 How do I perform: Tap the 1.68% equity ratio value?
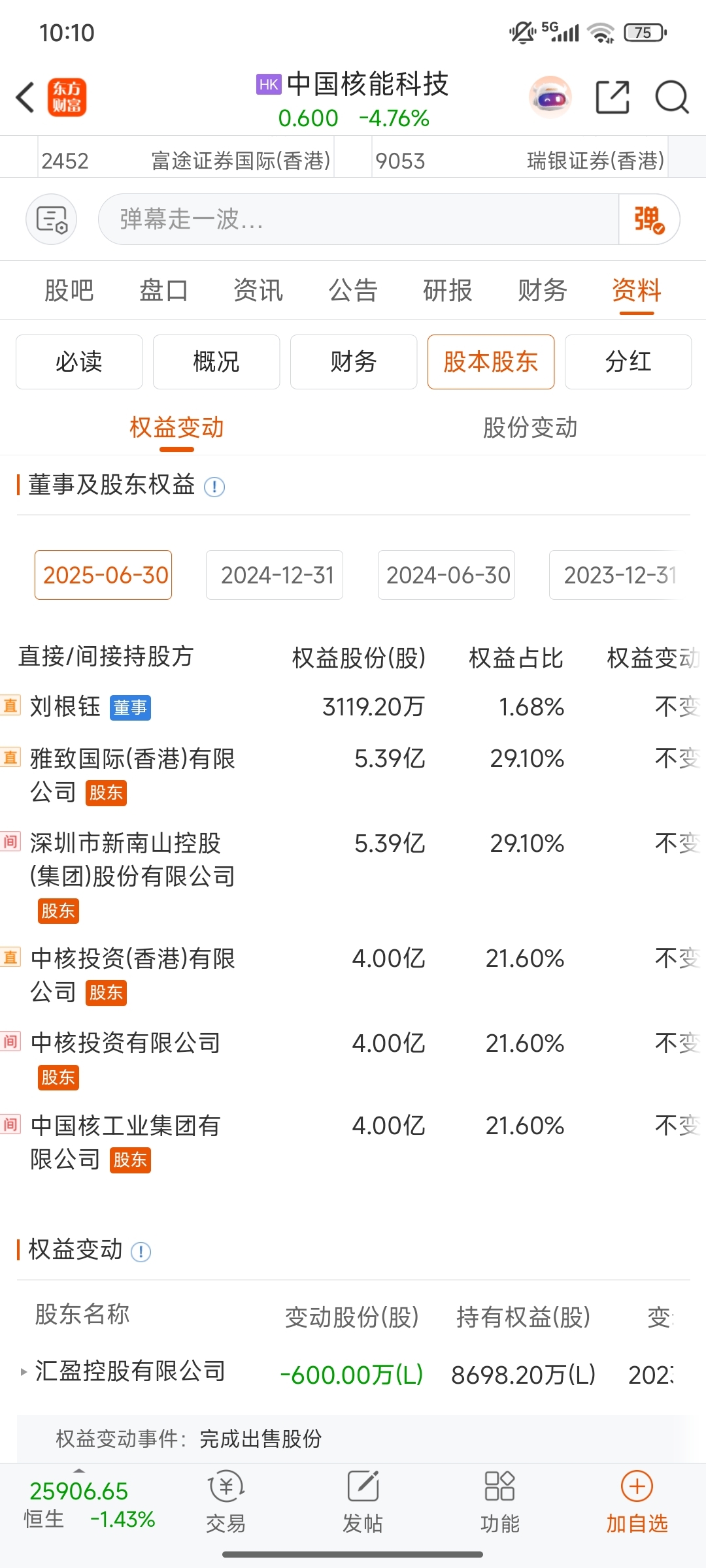[x=531, y=707]
